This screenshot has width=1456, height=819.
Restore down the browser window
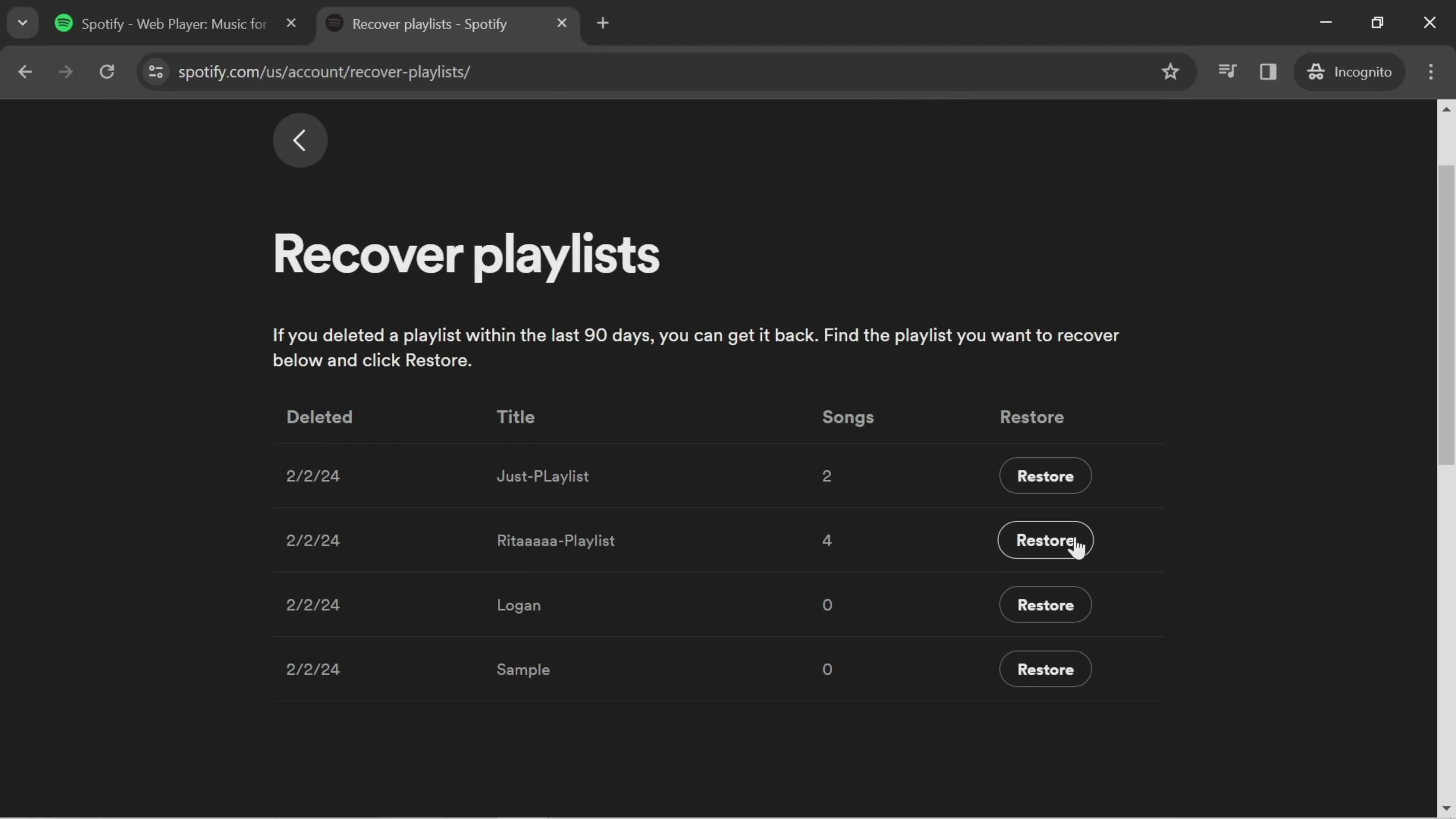coord(1378,23)
